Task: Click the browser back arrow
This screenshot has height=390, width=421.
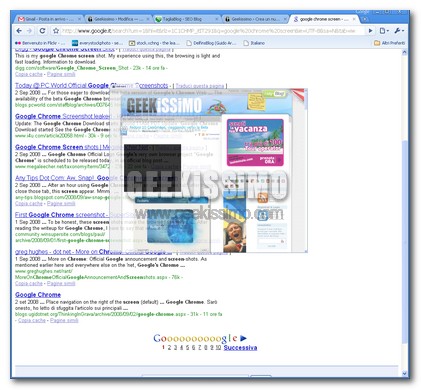Action: coord(19,31)
